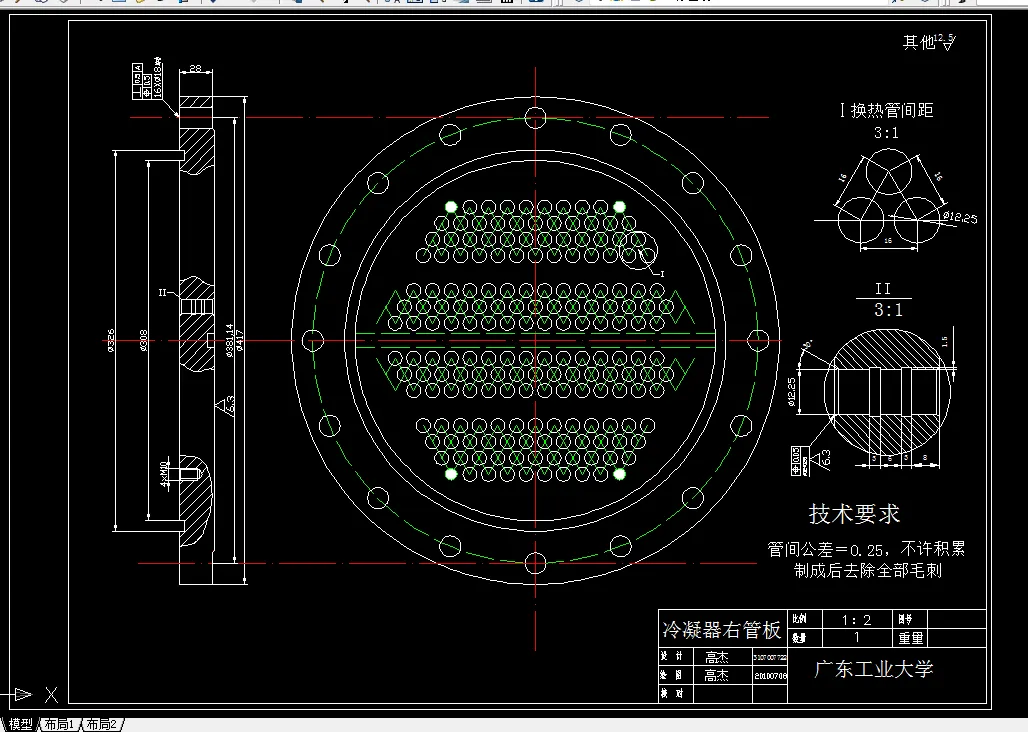Select the 28 thickness dimension
Viewport: 1028px width, 732px height.
point(195,67)
